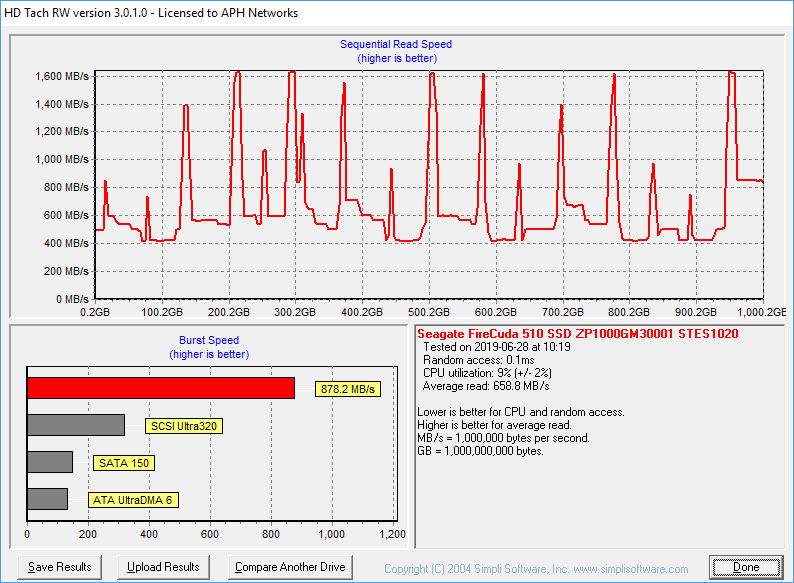The height and width of the screenshot is (583, 794).
Task: Click the www.simplisoftware.com copyright text
Action: (x=536, y=568)
